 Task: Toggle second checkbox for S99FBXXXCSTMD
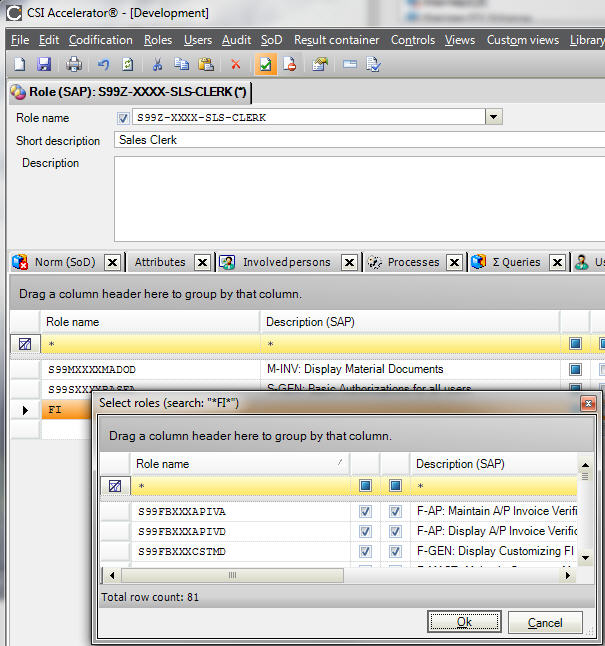point(395,551)
